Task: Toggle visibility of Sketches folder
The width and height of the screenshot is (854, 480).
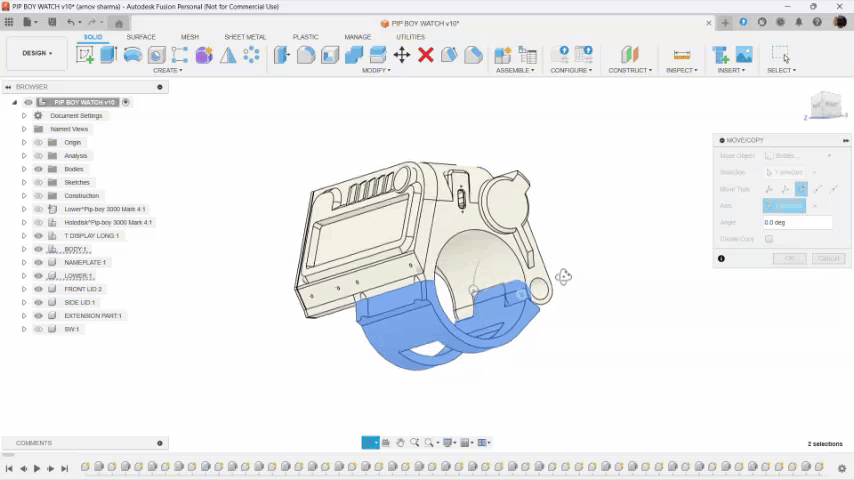Action: pyautogui.click(x=38, y=182)
